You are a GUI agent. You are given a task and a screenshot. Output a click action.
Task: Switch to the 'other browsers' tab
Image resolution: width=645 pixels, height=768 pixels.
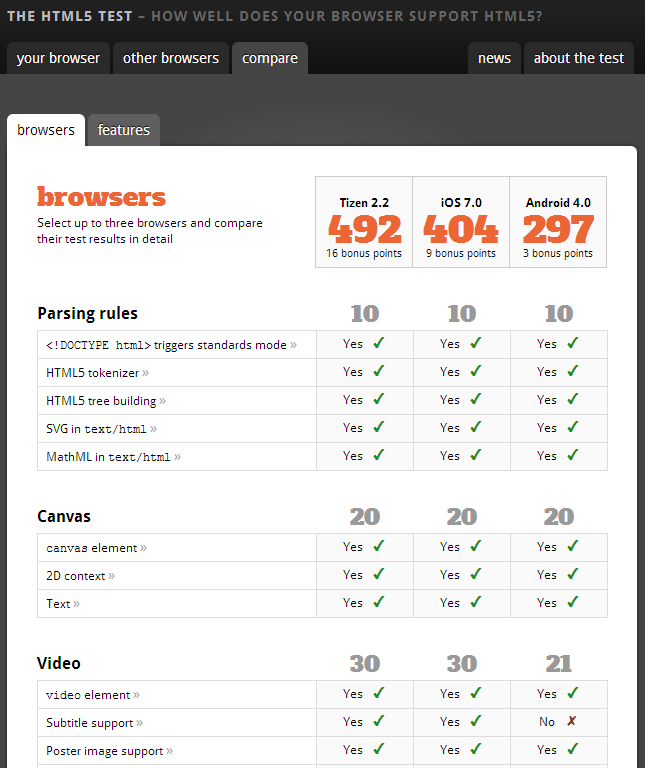pos(171,58)
